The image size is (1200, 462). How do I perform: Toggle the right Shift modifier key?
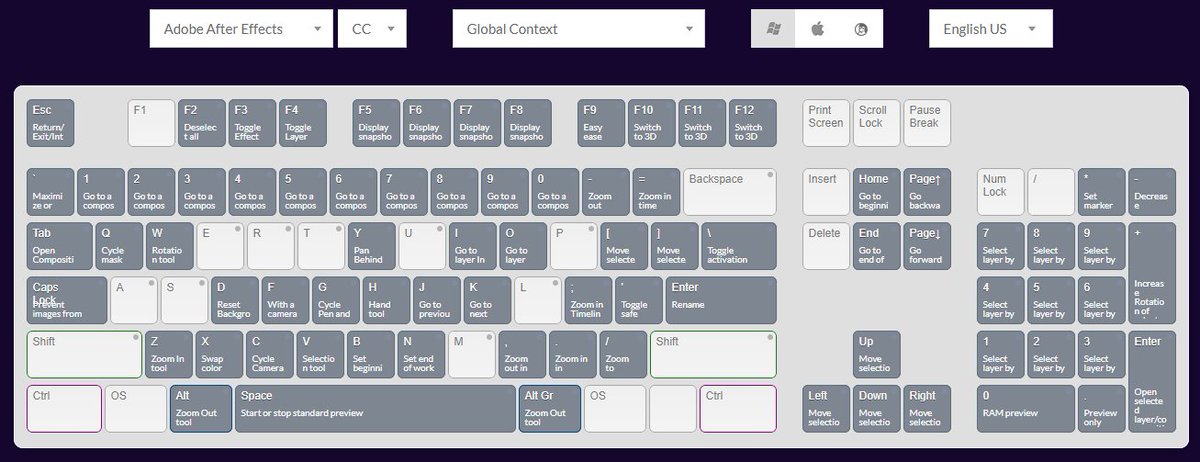(x=713, y=354)
